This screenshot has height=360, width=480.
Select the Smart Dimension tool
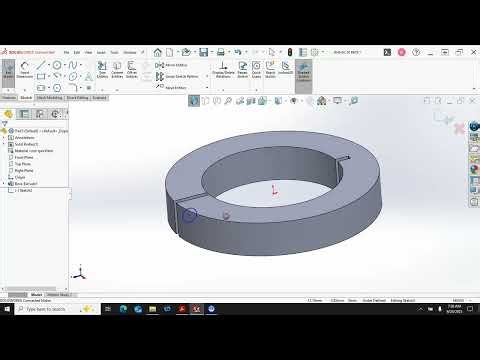pyautogui.click(x=24, y=70)
